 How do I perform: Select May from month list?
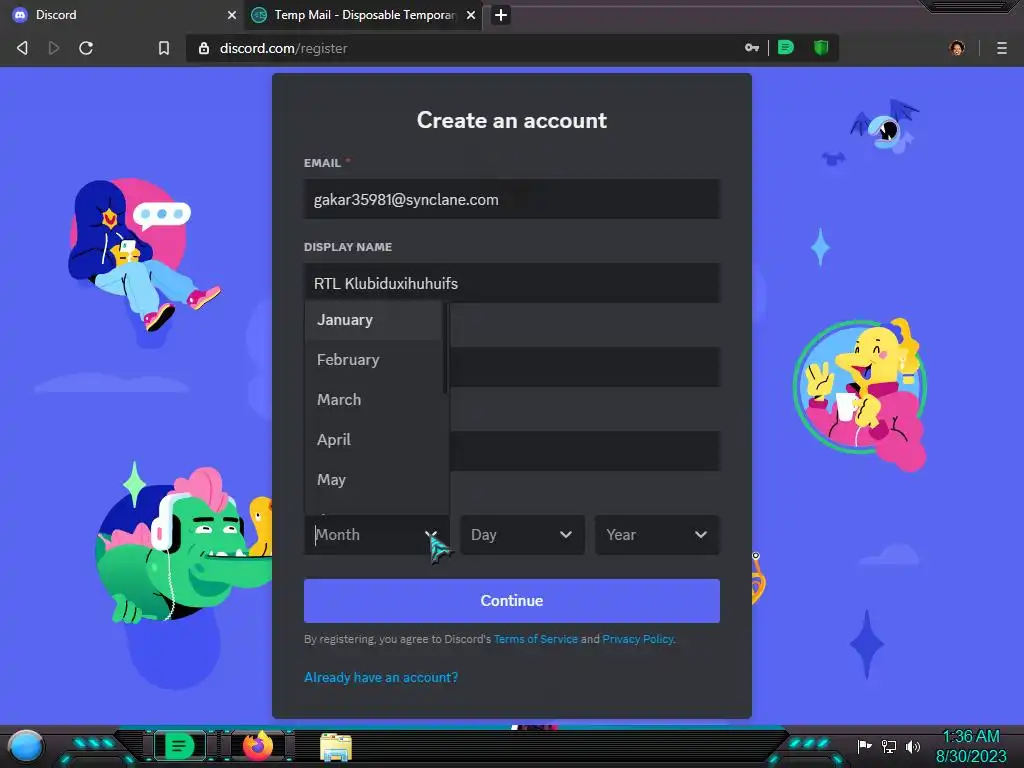click(x=373, y=479)
